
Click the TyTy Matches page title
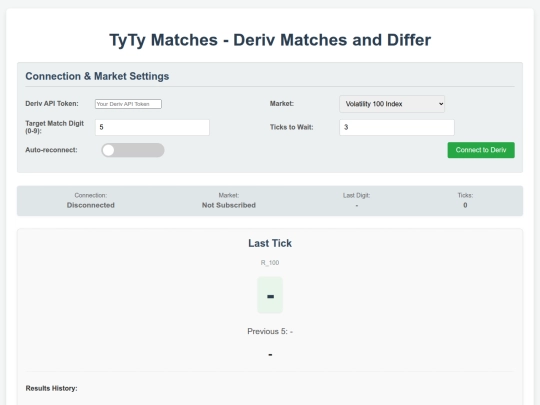(x=270, y=40)
